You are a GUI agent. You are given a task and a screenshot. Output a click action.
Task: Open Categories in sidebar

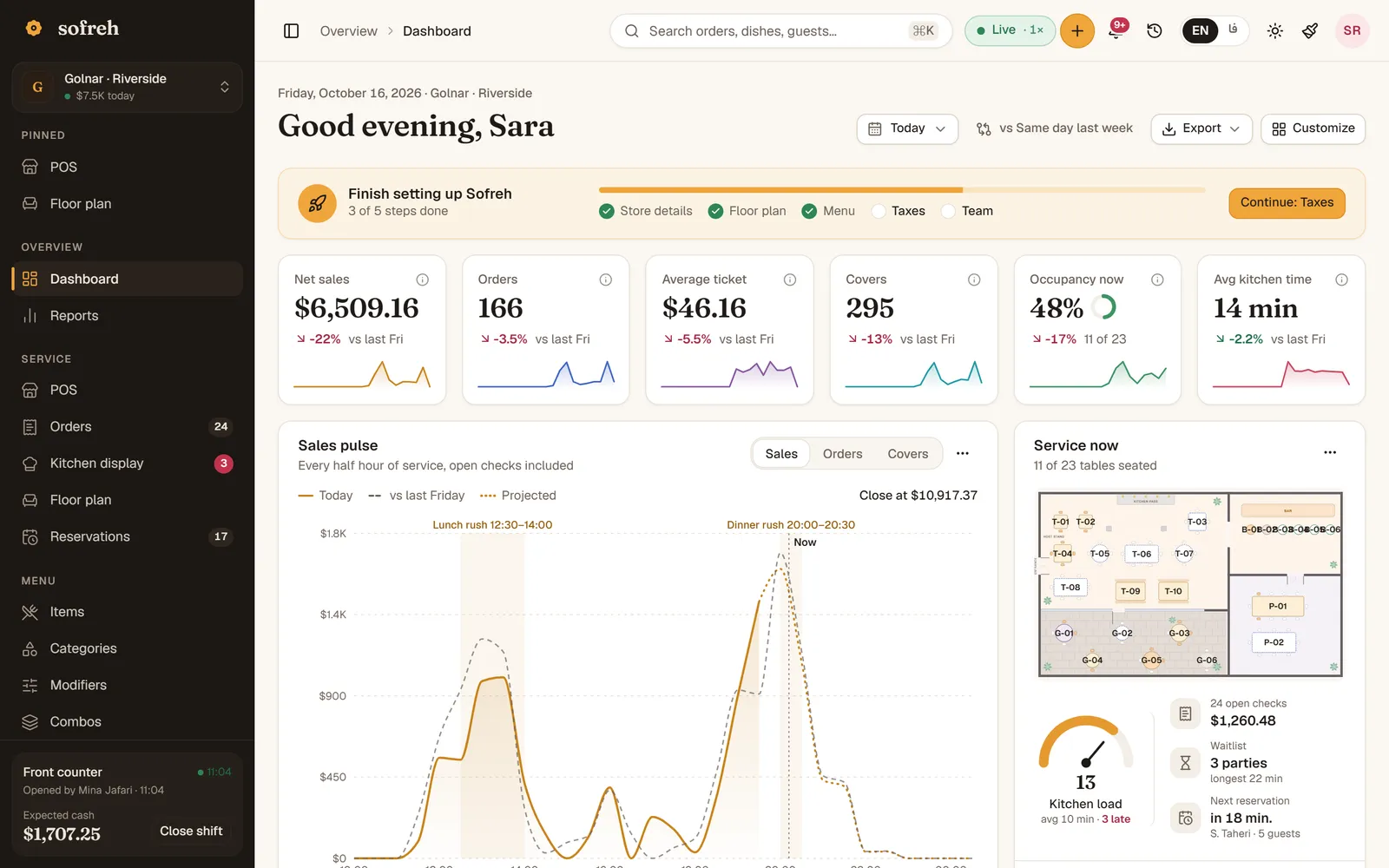(x=127, y=648)
